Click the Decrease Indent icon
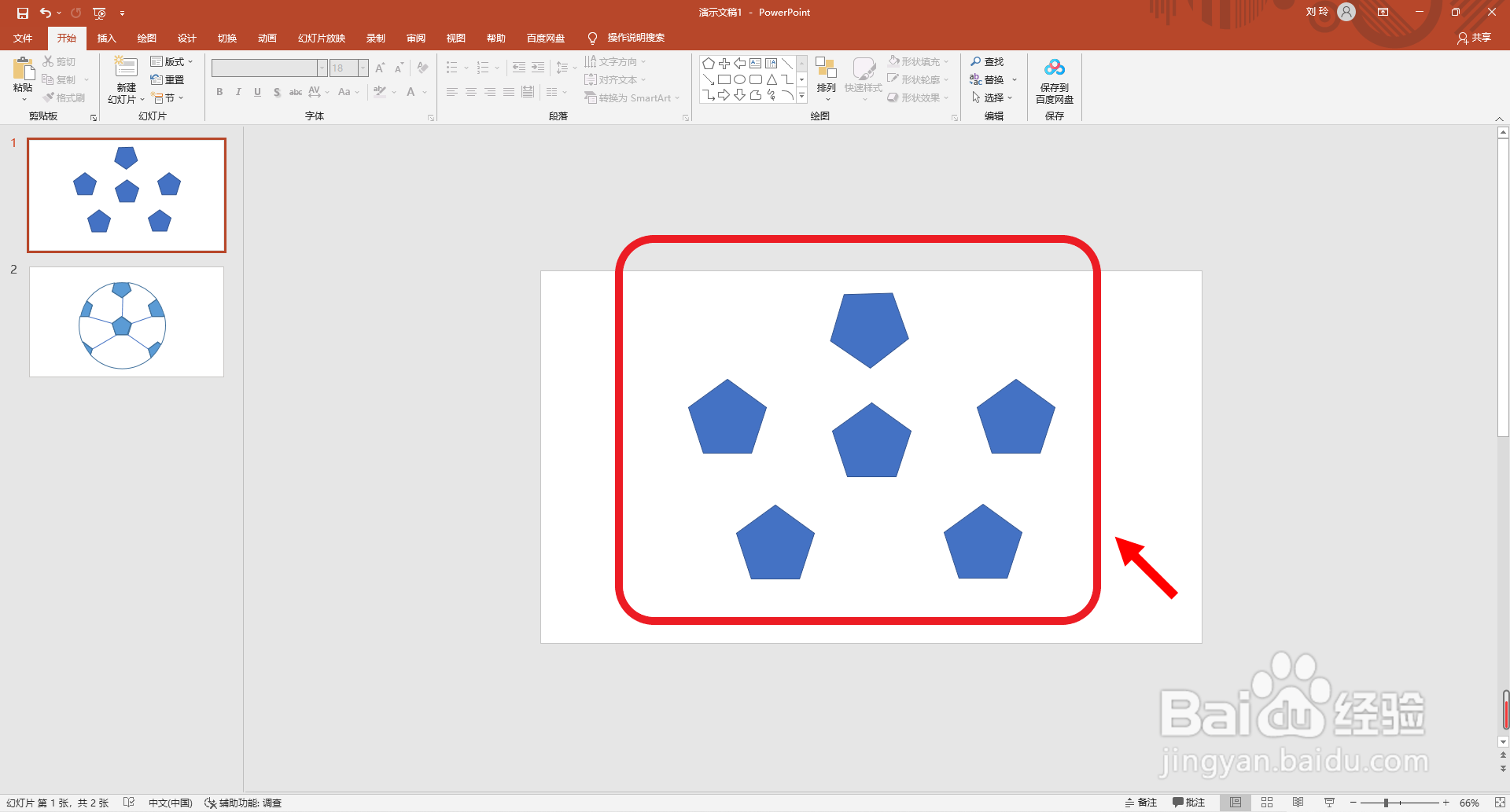Image resolution: width=1510 pixels, height=812 pixels. point(519,68)
